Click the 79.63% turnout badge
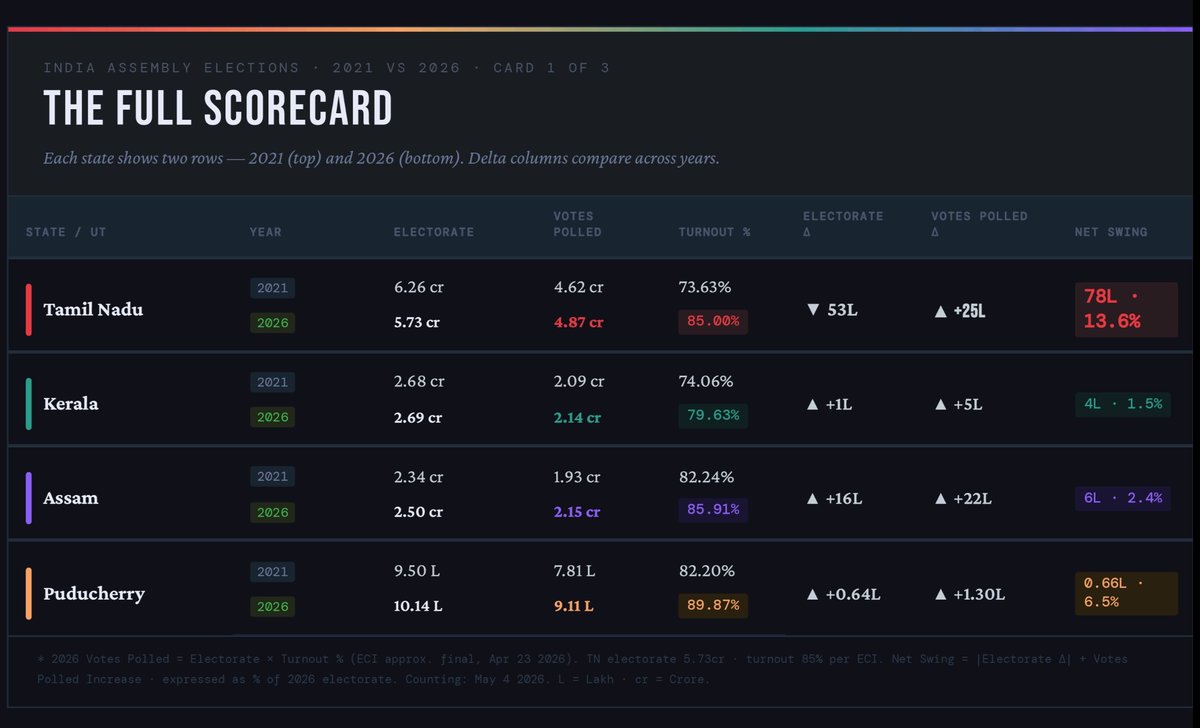 (713, 415)
